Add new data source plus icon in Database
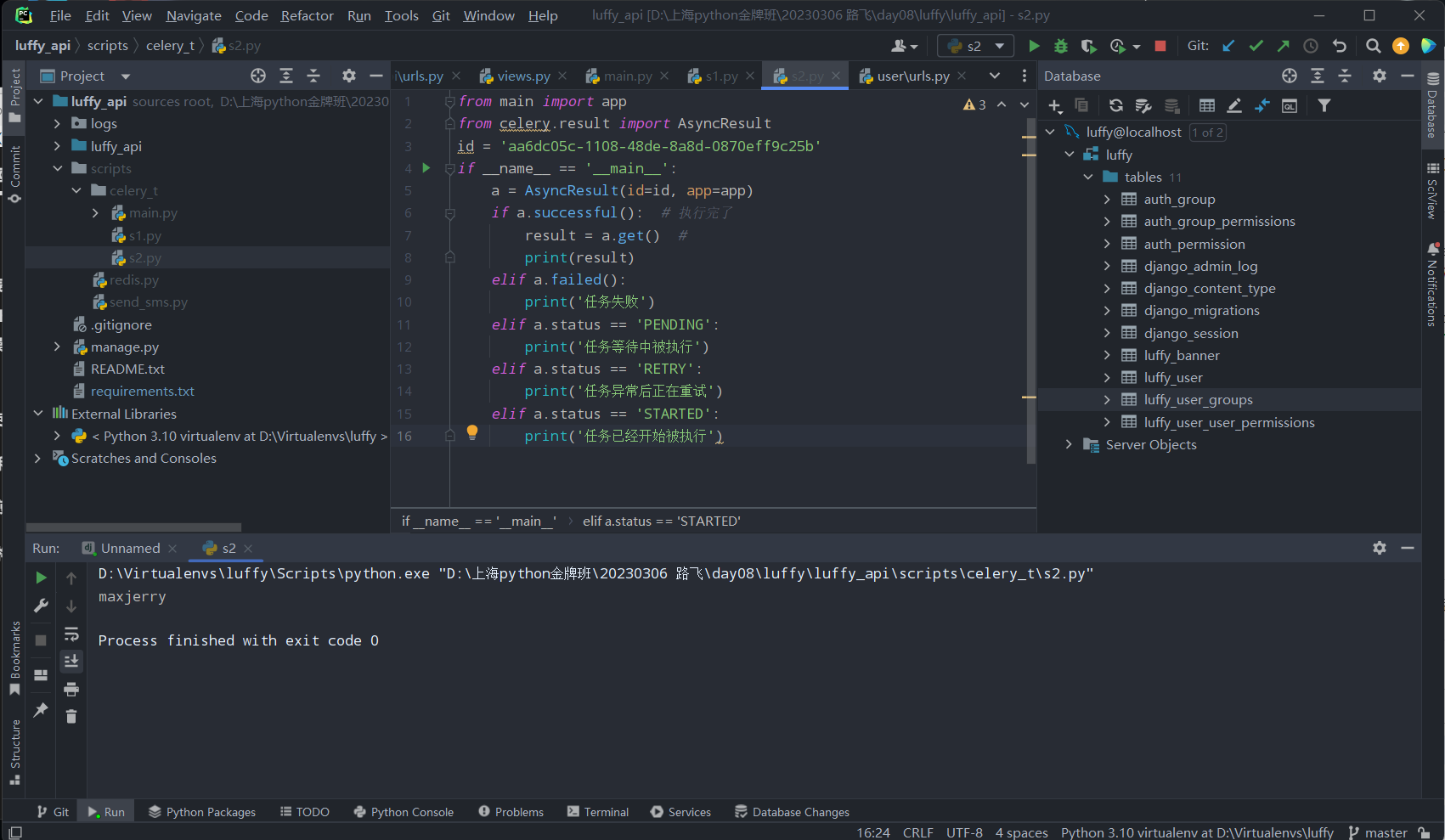1445x840 pixels. [1055, 105]
